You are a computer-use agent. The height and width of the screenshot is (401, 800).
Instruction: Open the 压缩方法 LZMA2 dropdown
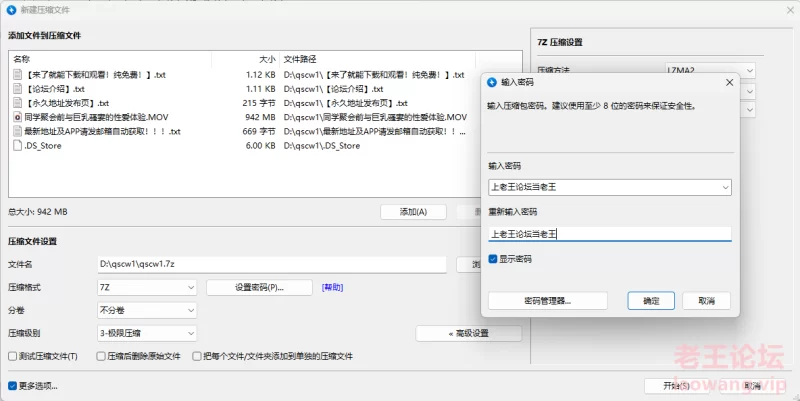pos(710,70)
